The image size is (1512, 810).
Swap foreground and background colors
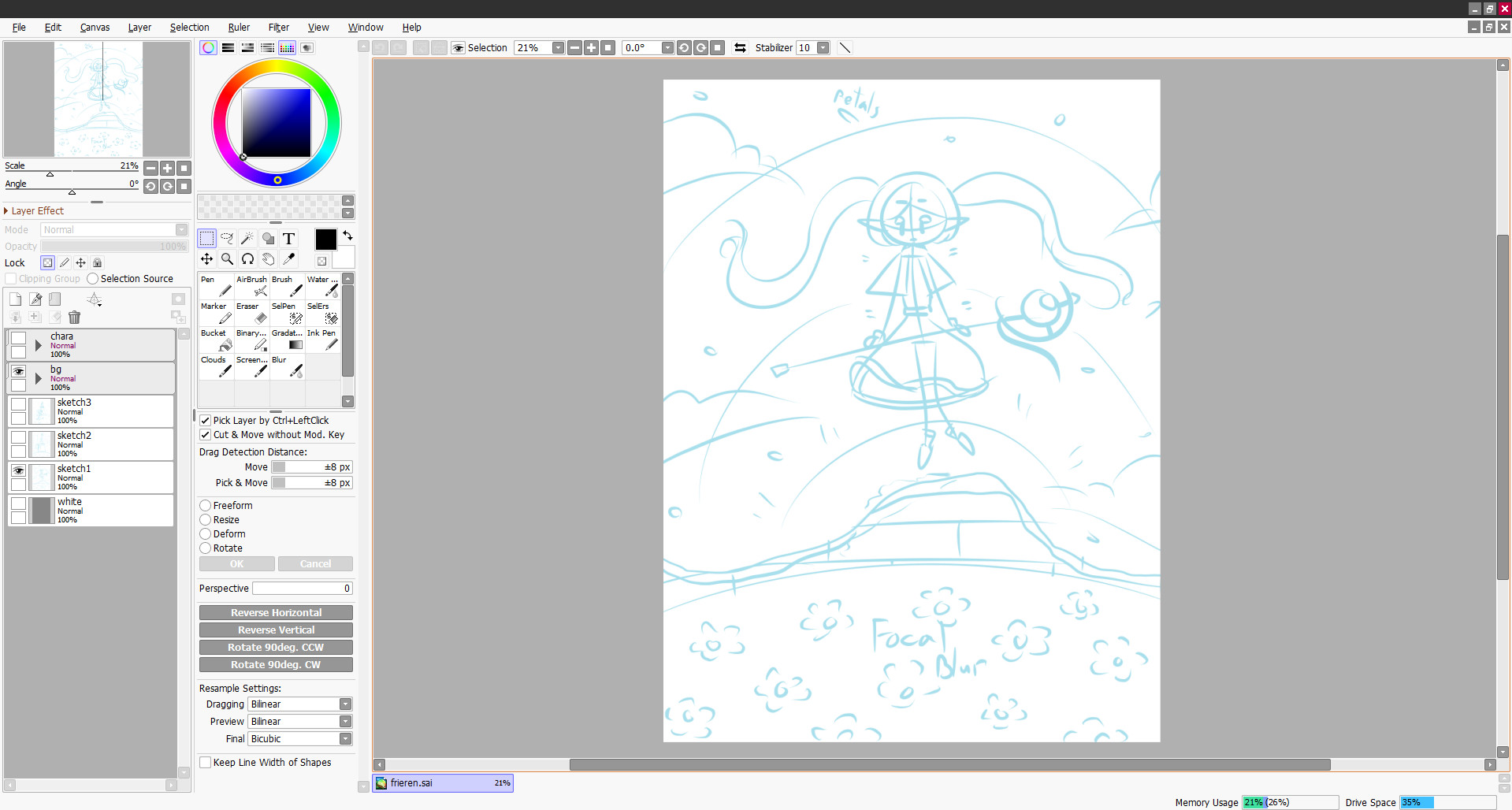(347, 236)
